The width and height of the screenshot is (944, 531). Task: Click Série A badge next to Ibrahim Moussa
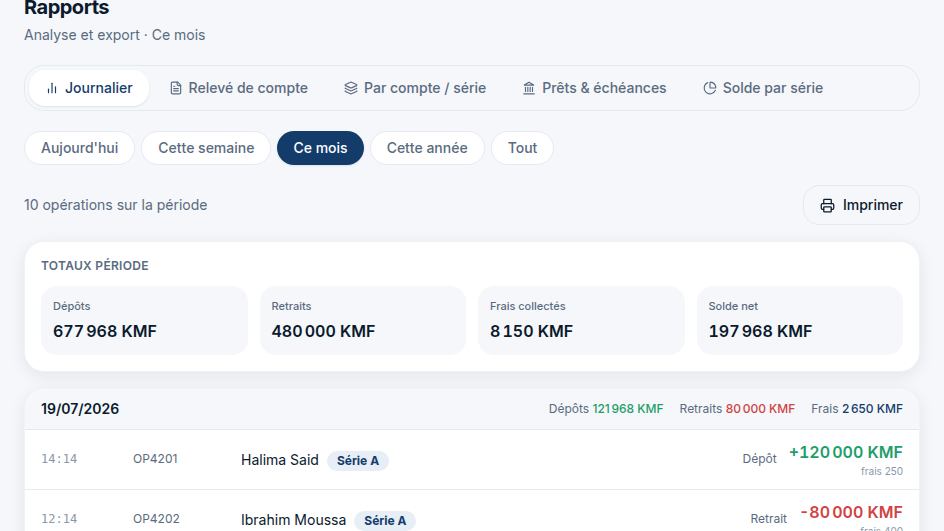pyautogui.click(x=385, y=521)
